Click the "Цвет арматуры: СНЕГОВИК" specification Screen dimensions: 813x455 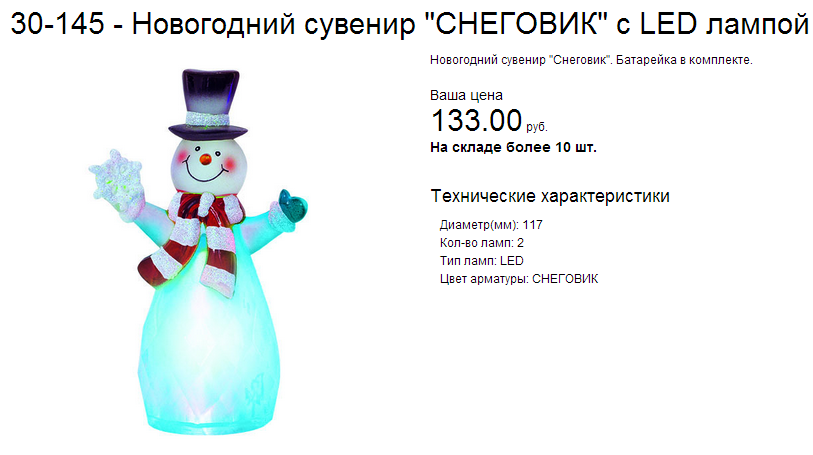pyautogui.click(x=519, y=279)
